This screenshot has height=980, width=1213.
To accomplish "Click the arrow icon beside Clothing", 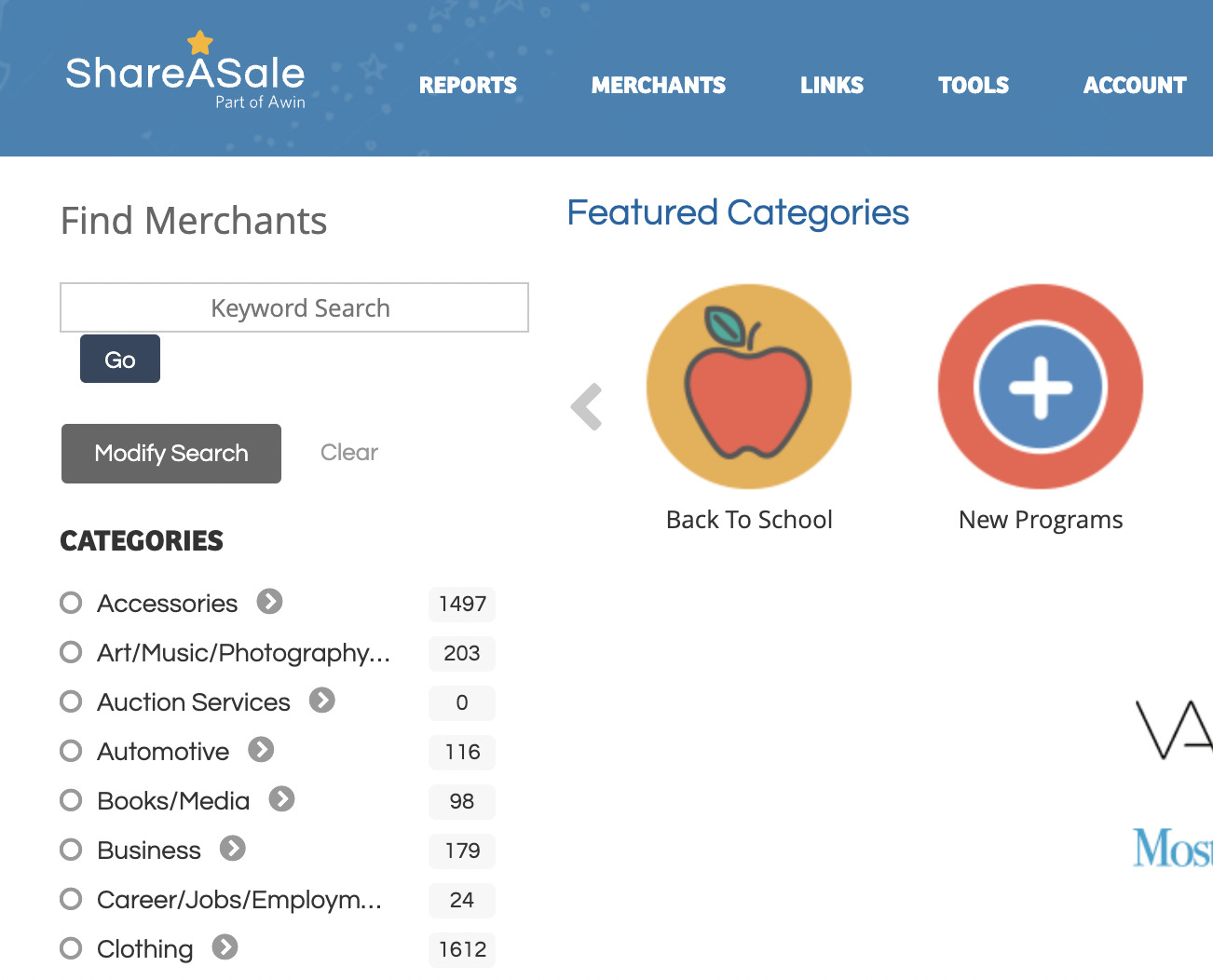I will point(223,946).
